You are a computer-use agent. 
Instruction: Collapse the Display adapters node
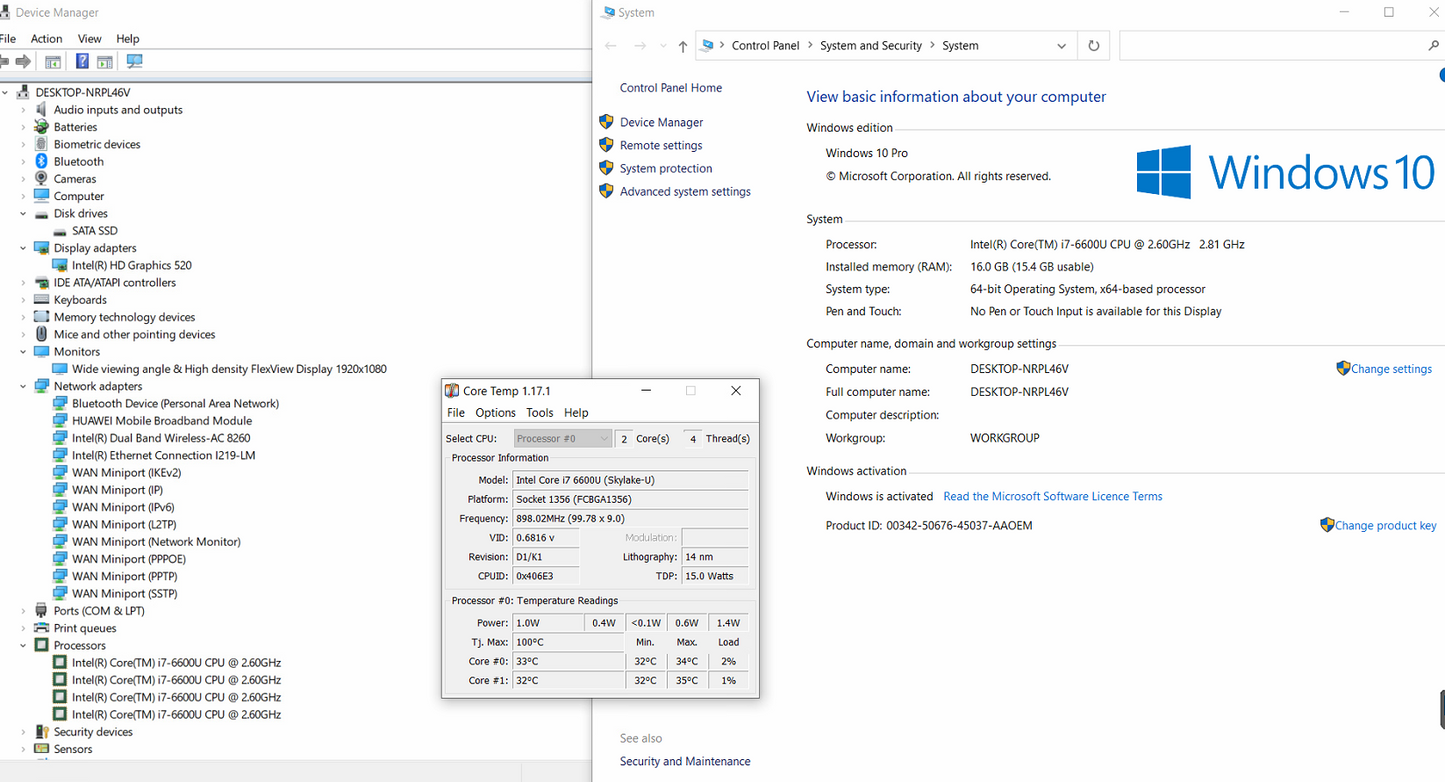[x=23, y=248]
